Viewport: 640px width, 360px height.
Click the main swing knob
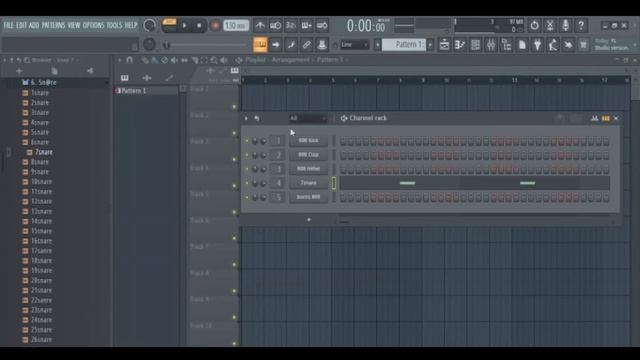[149, 44]
